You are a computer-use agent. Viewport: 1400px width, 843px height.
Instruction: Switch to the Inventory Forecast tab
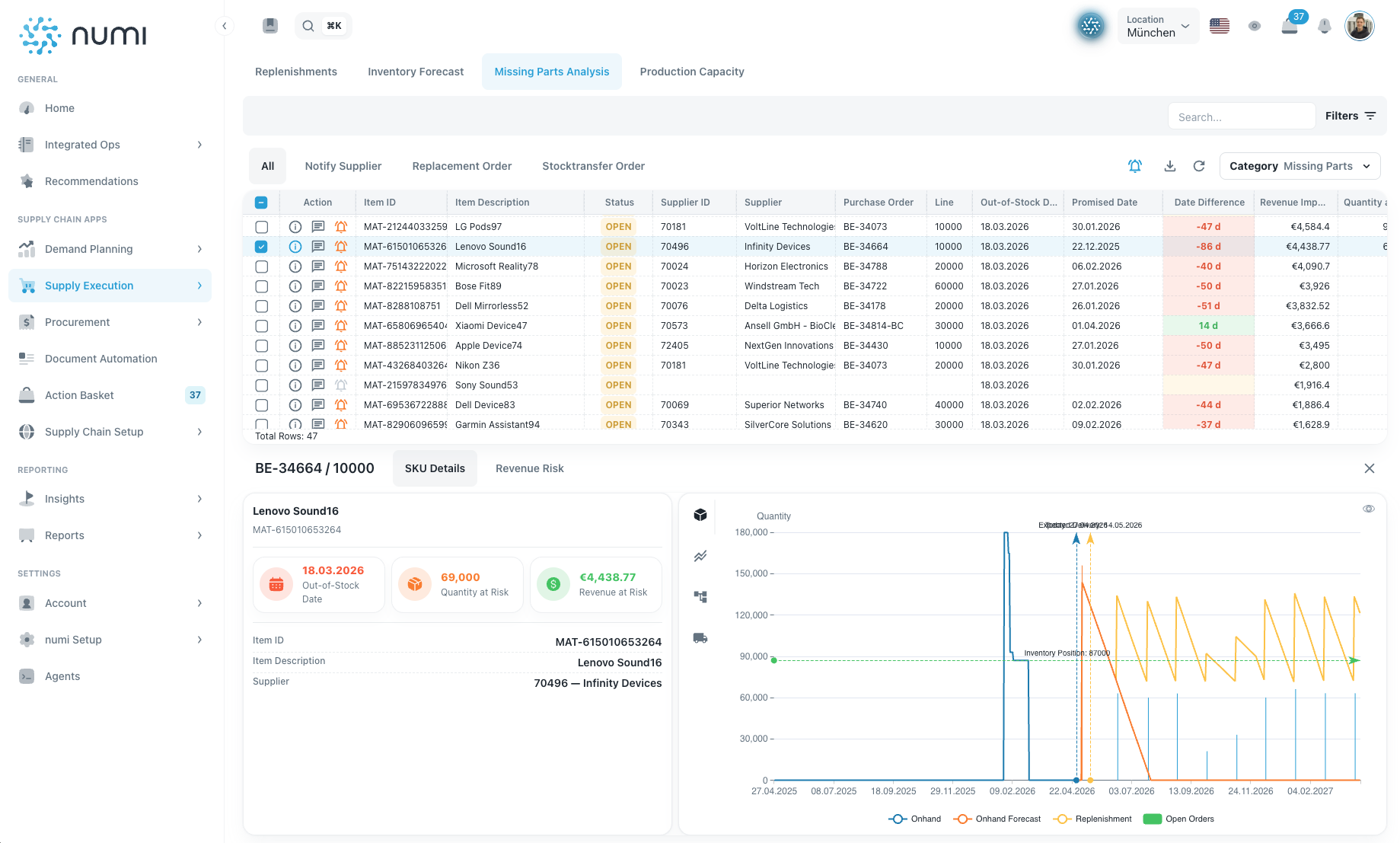point(416,72)
